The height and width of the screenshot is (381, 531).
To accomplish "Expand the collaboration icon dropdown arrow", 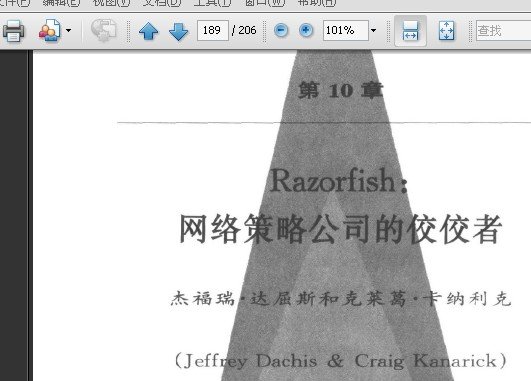I will tap(68, 30).
